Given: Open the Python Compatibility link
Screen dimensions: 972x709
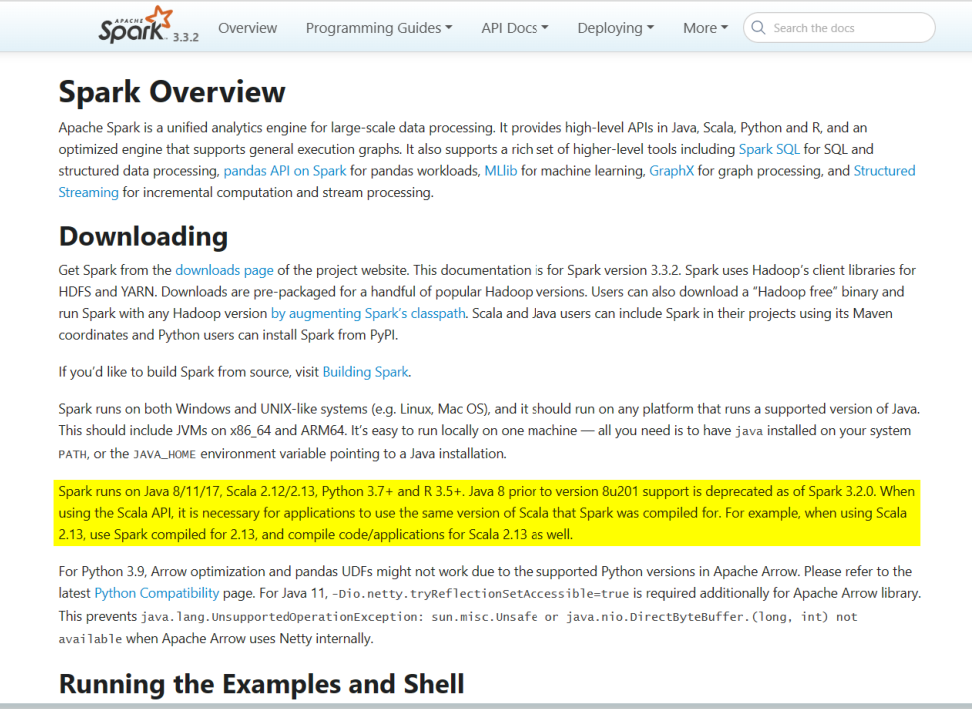Looking at the screenshot, I should pos(157,593).
